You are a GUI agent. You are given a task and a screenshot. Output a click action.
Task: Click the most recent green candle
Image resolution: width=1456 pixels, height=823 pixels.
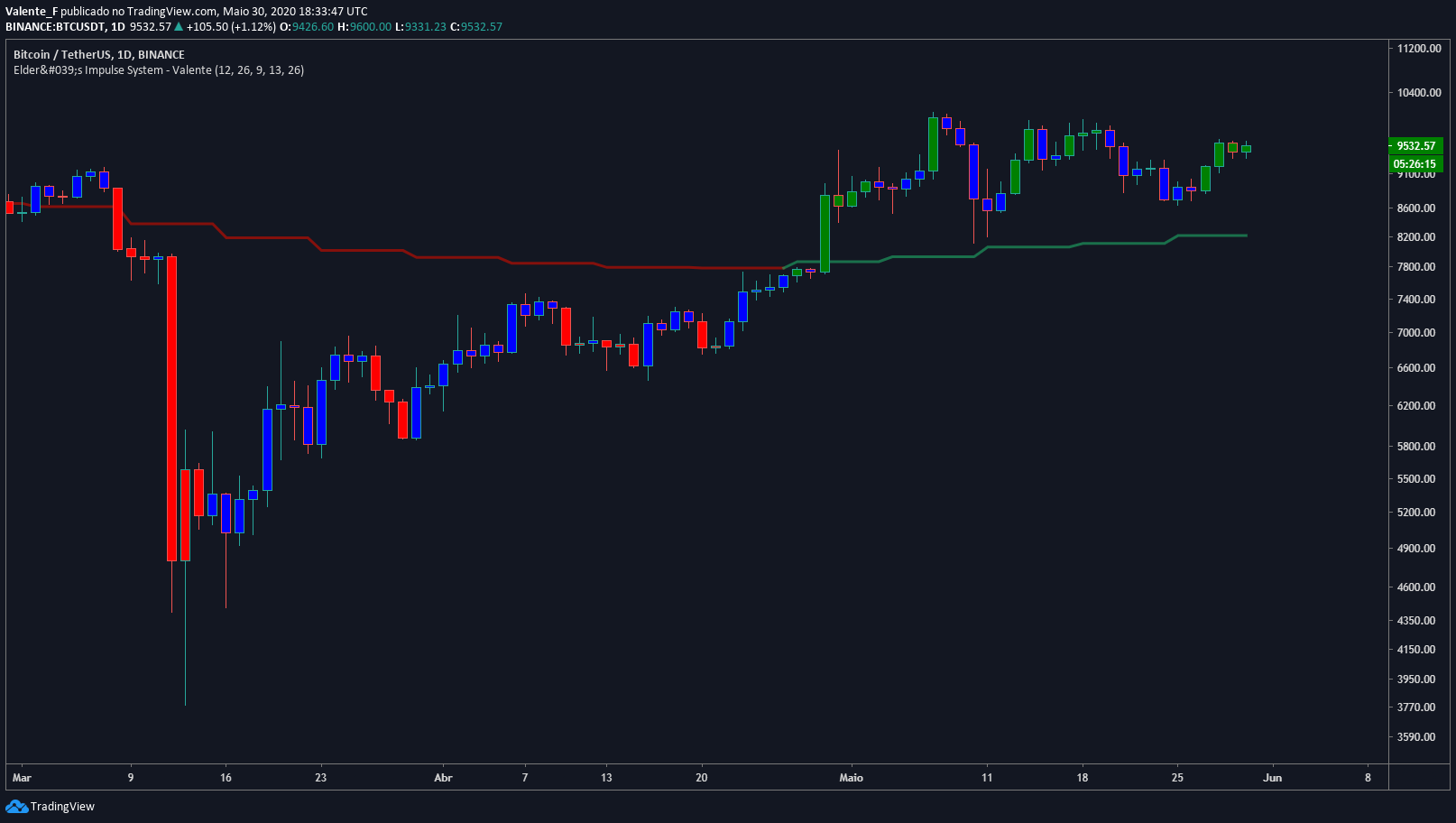(x=1246, y=149)
